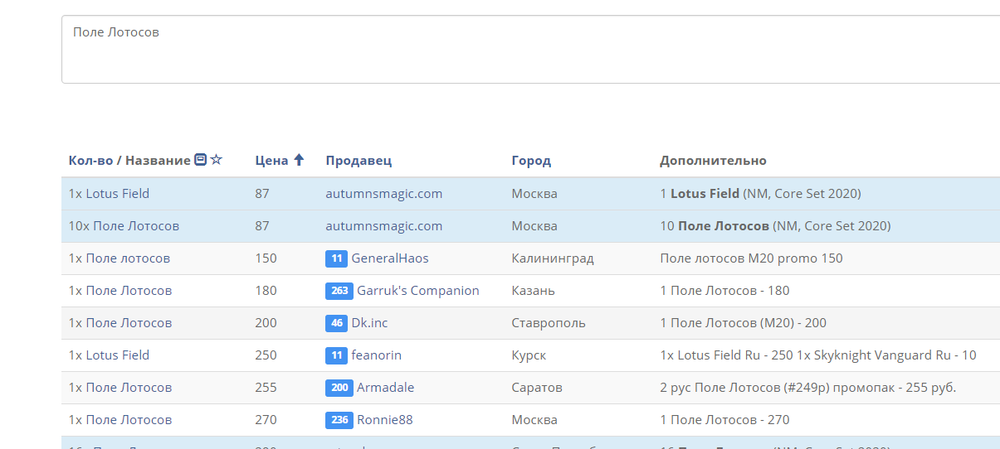Open the GeneralHaos seller profile
This screenshot has width=1000, height=449.
click(389, 258)
